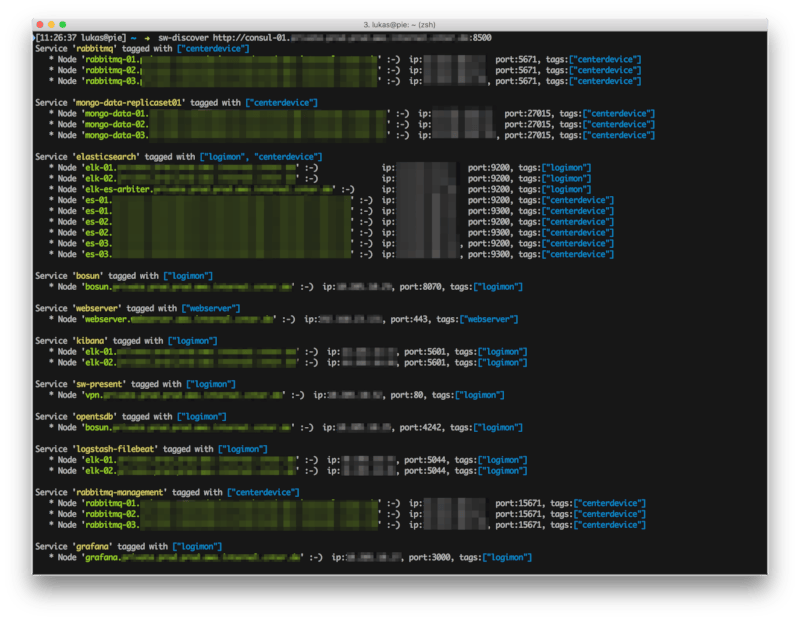Click the 'mongo-data-replicaset01' service name
The height and width of the screenshot is (621, 800).
coord(128,103)
